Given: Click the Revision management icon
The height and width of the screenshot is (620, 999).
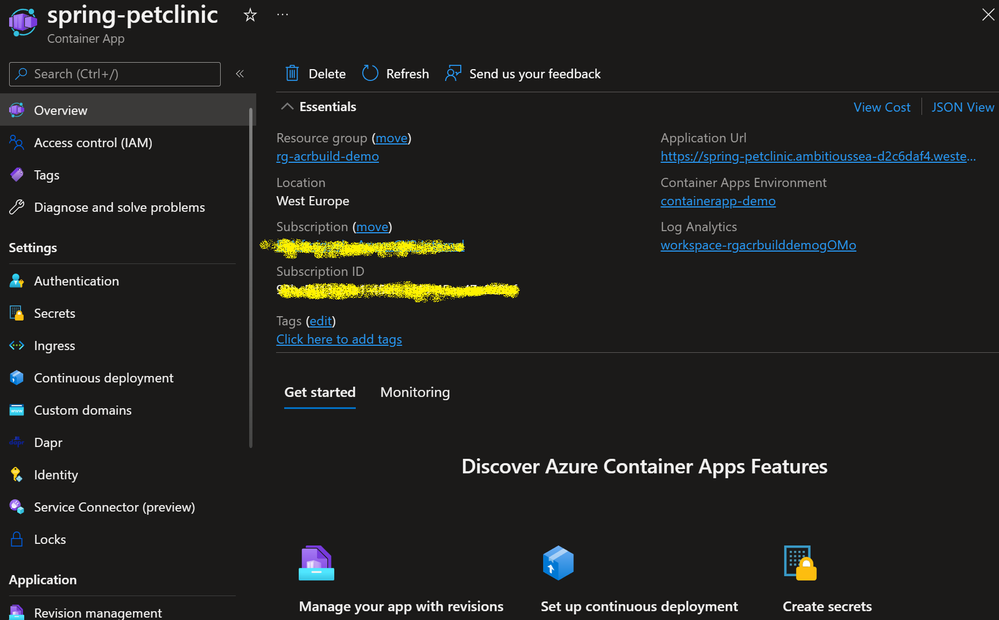Looking at the screenshot, I should [x=17, y=612].
